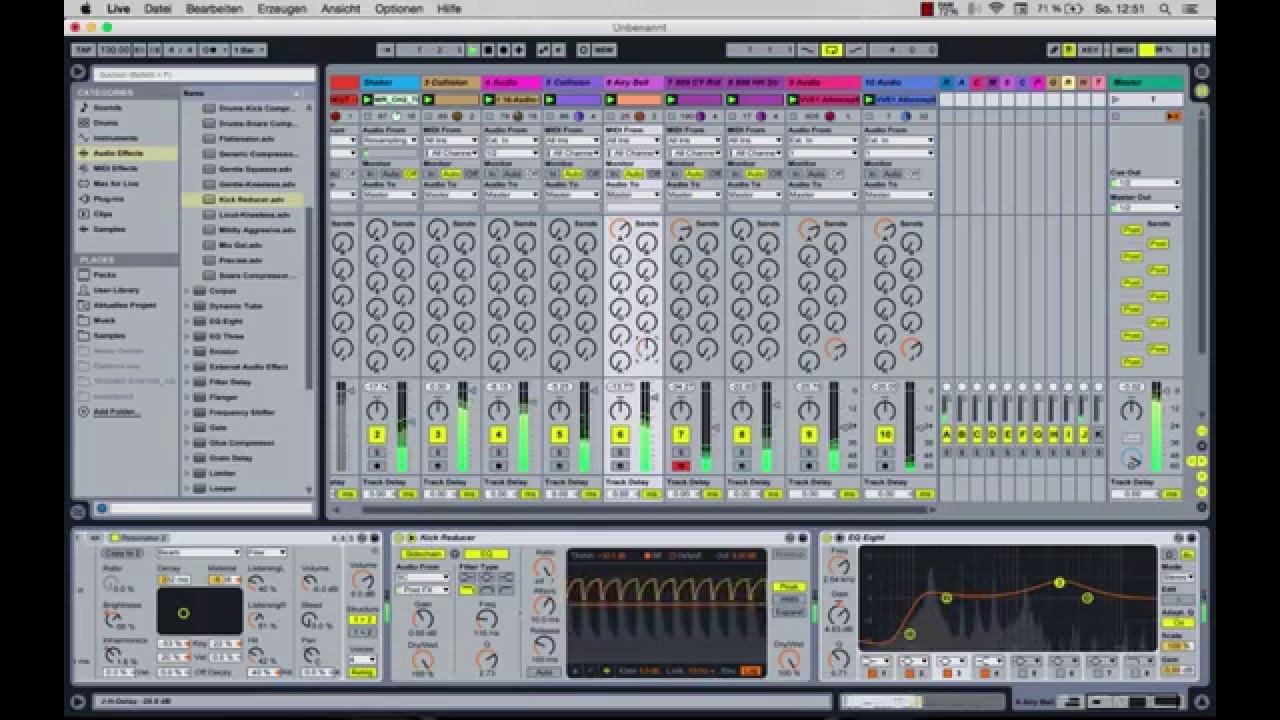Launch the clip on the 3 Collision track

click(428, 100)
